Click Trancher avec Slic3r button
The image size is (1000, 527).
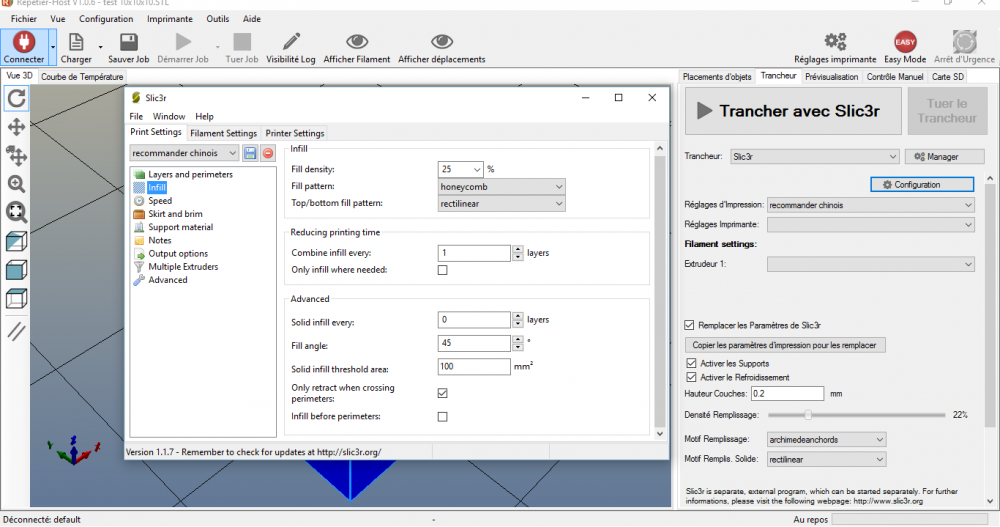click(793, 111)
